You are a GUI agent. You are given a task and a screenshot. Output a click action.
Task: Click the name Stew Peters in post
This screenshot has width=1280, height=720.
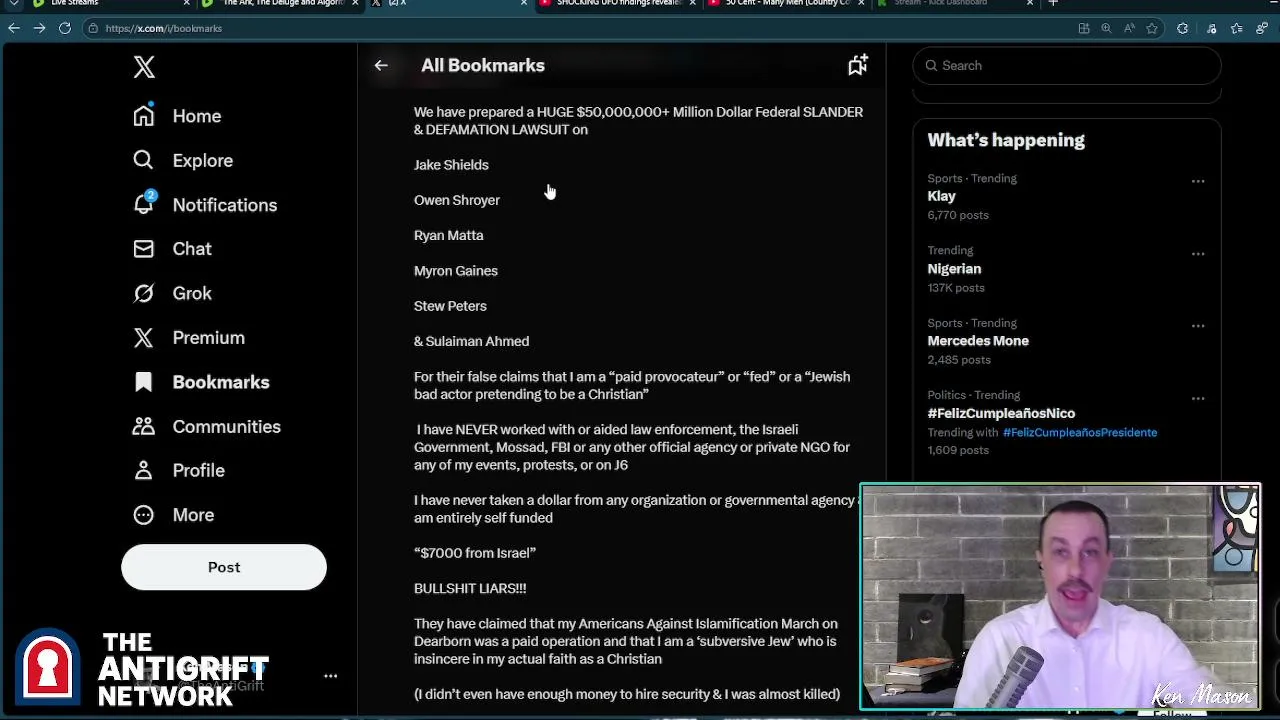click(450, 306)
